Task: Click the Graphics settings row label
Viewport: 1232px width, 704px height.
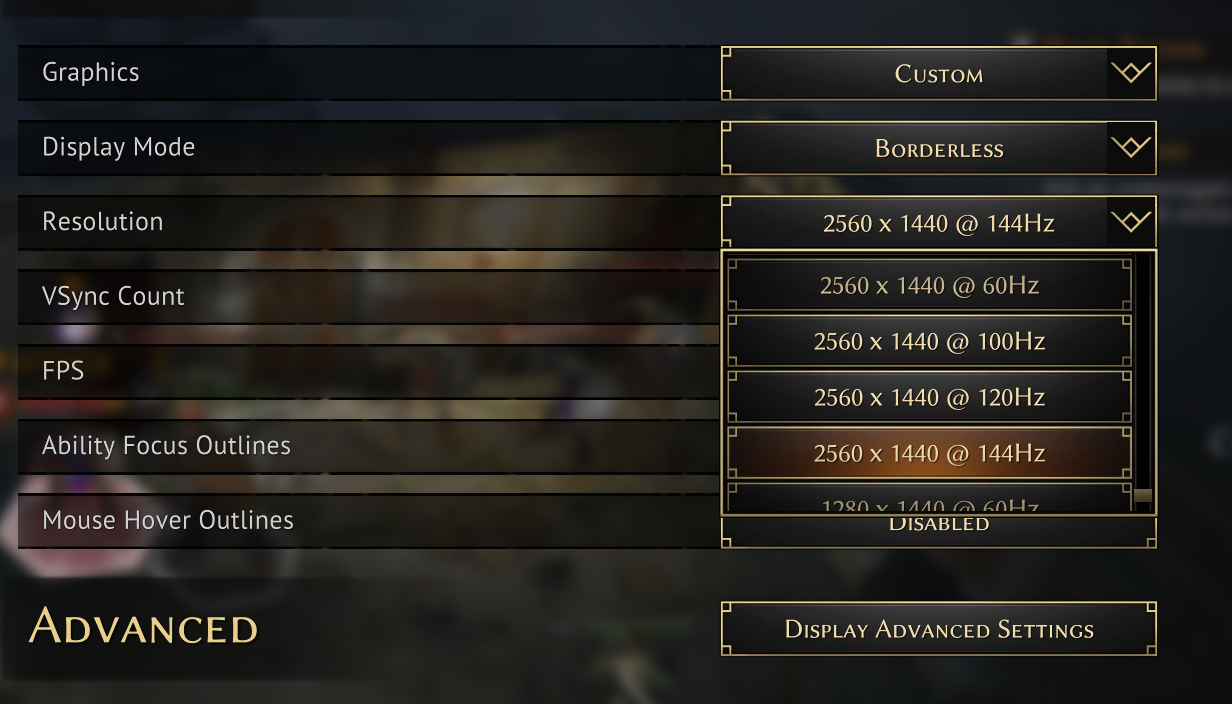Action: (91, 72)
